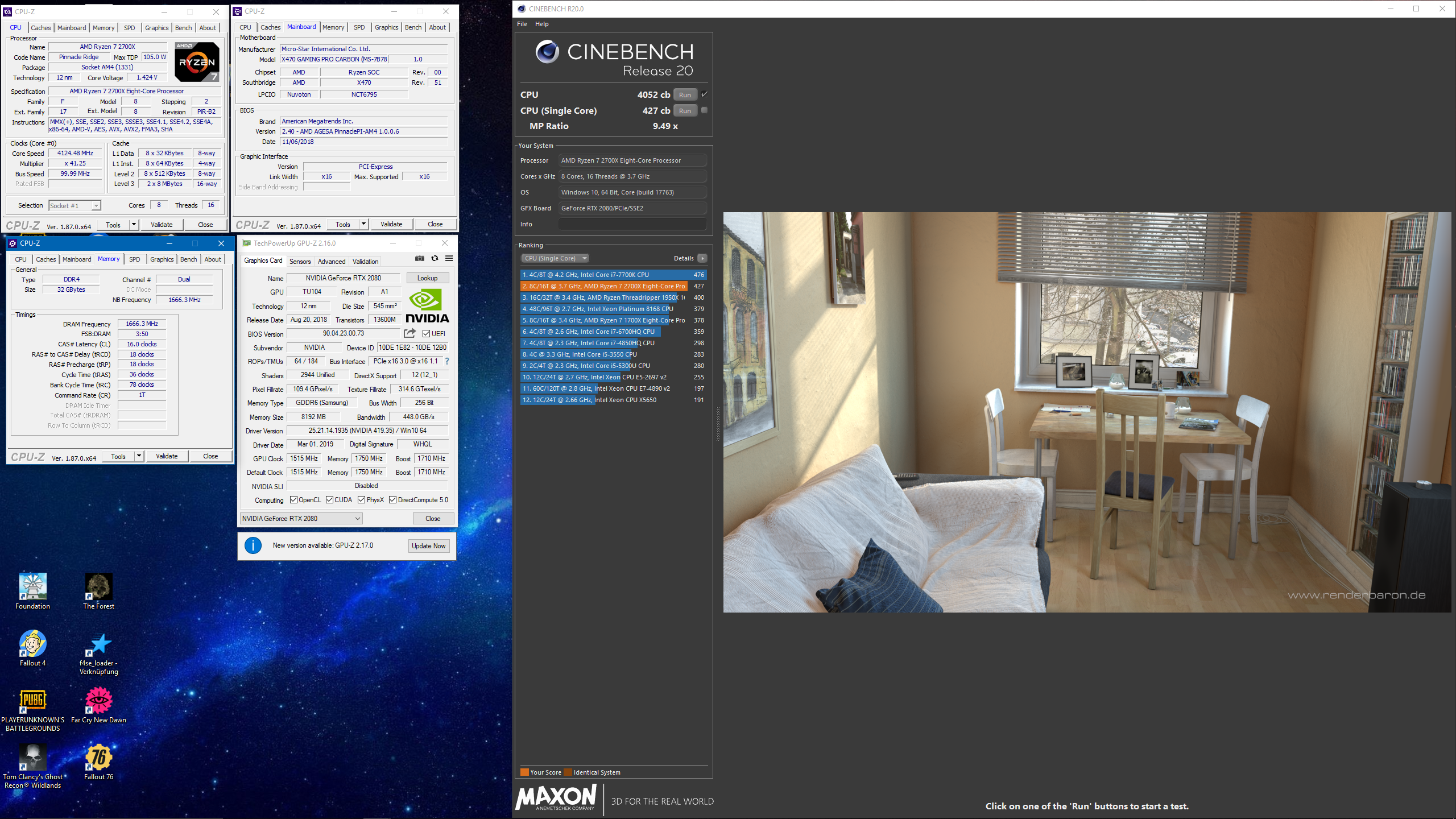The image size is (1456, 819).
Task: Open GPU-Z Graphics Card dropdown selector
Action: (x=300, y=518)
